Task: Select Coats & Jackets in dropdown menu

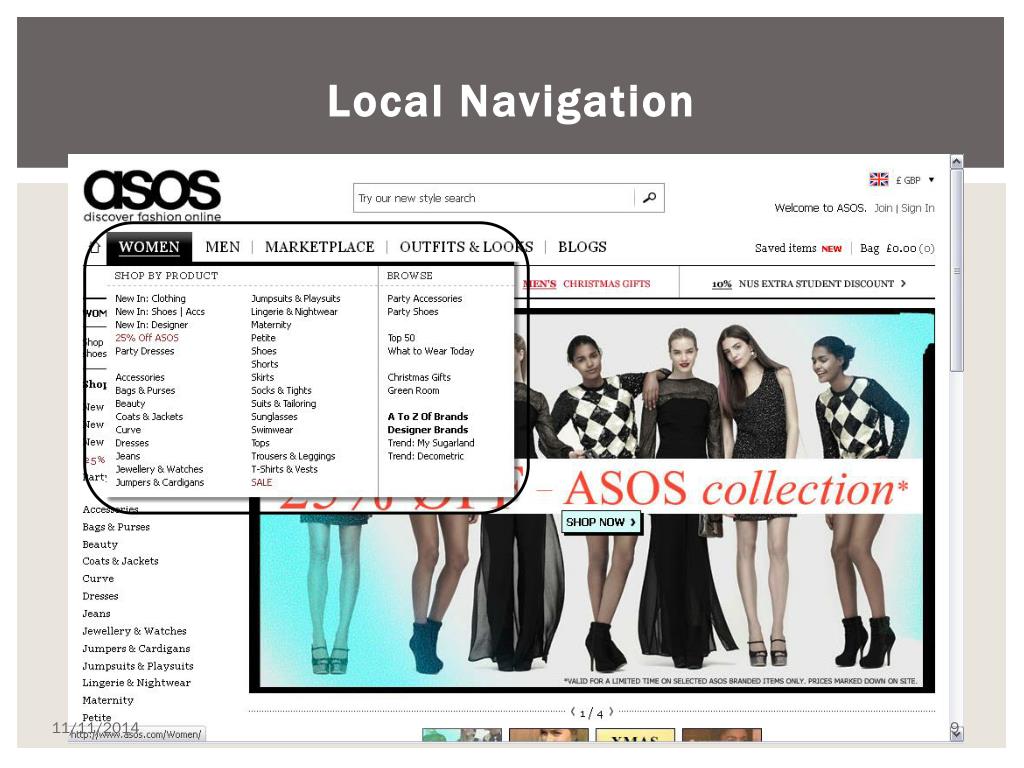Action: [x=149, y=417]
